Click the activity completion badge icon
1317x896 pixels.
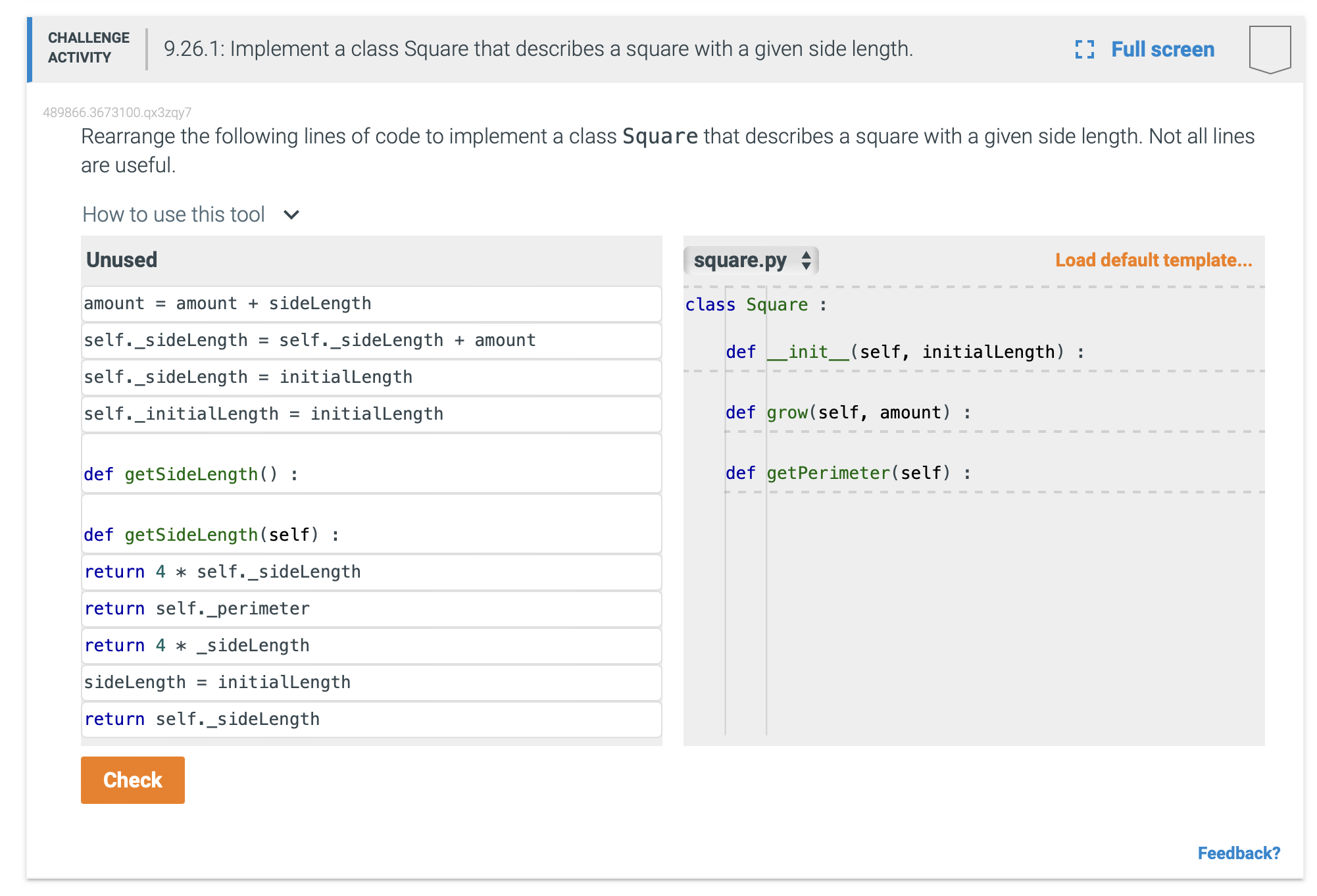1269,49
